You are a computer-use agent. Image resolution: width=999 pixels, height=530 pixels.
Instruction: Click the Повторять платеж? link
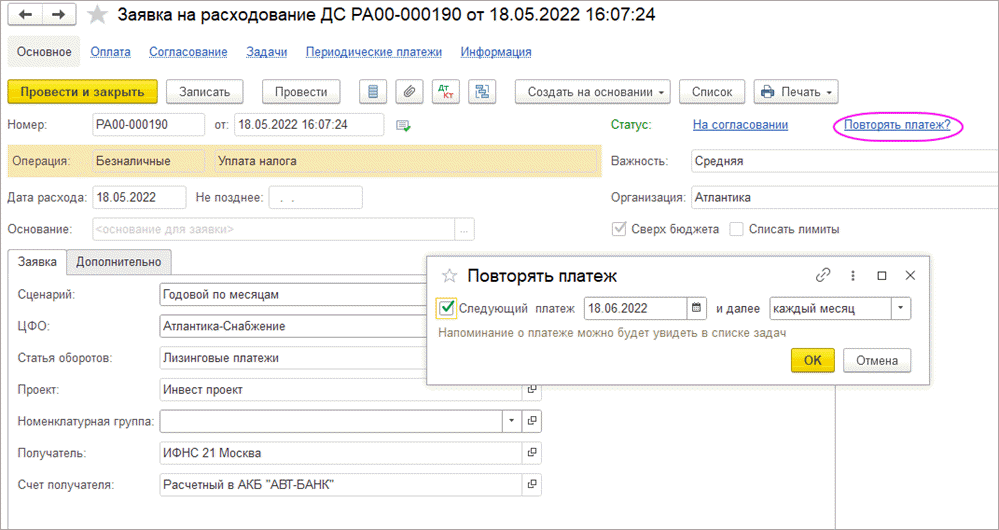pyautogui.click(x=897, y=125)
